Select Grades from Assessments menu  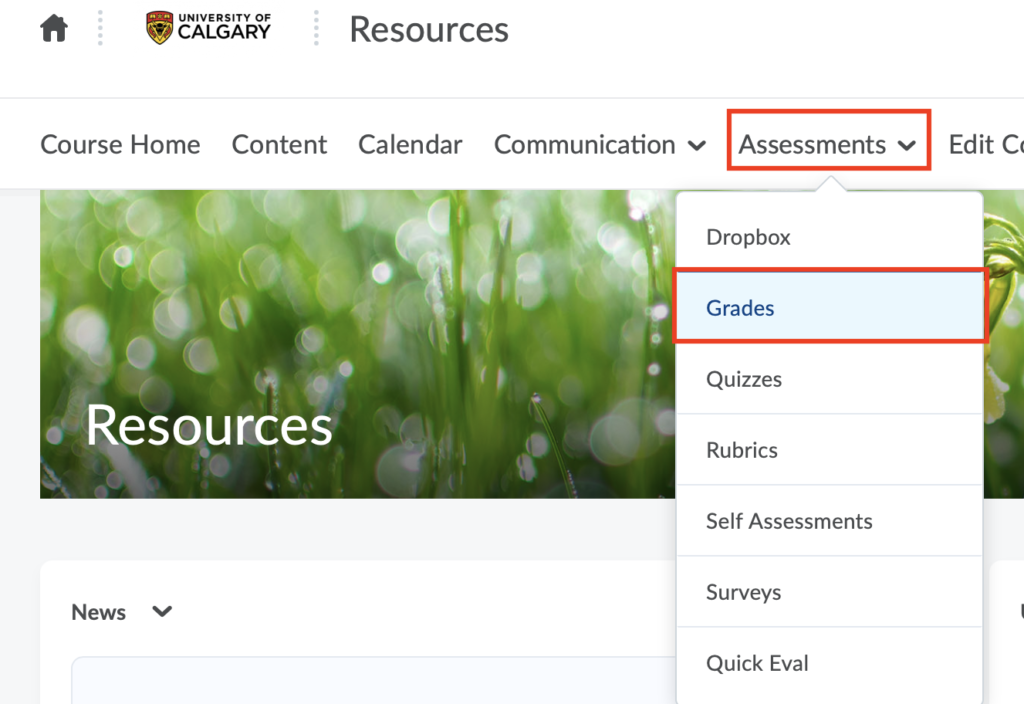[x=829, y=308]
